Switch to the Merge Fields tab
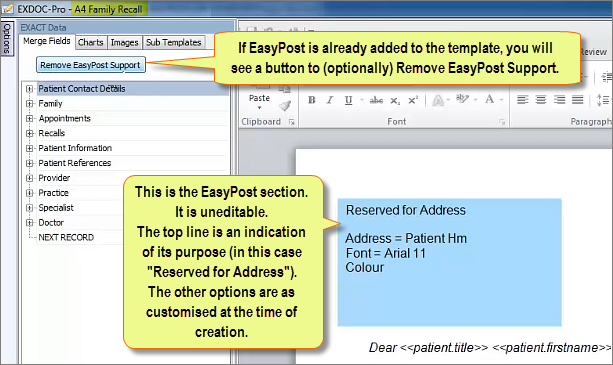613x365 pixels. coord(47,41)
